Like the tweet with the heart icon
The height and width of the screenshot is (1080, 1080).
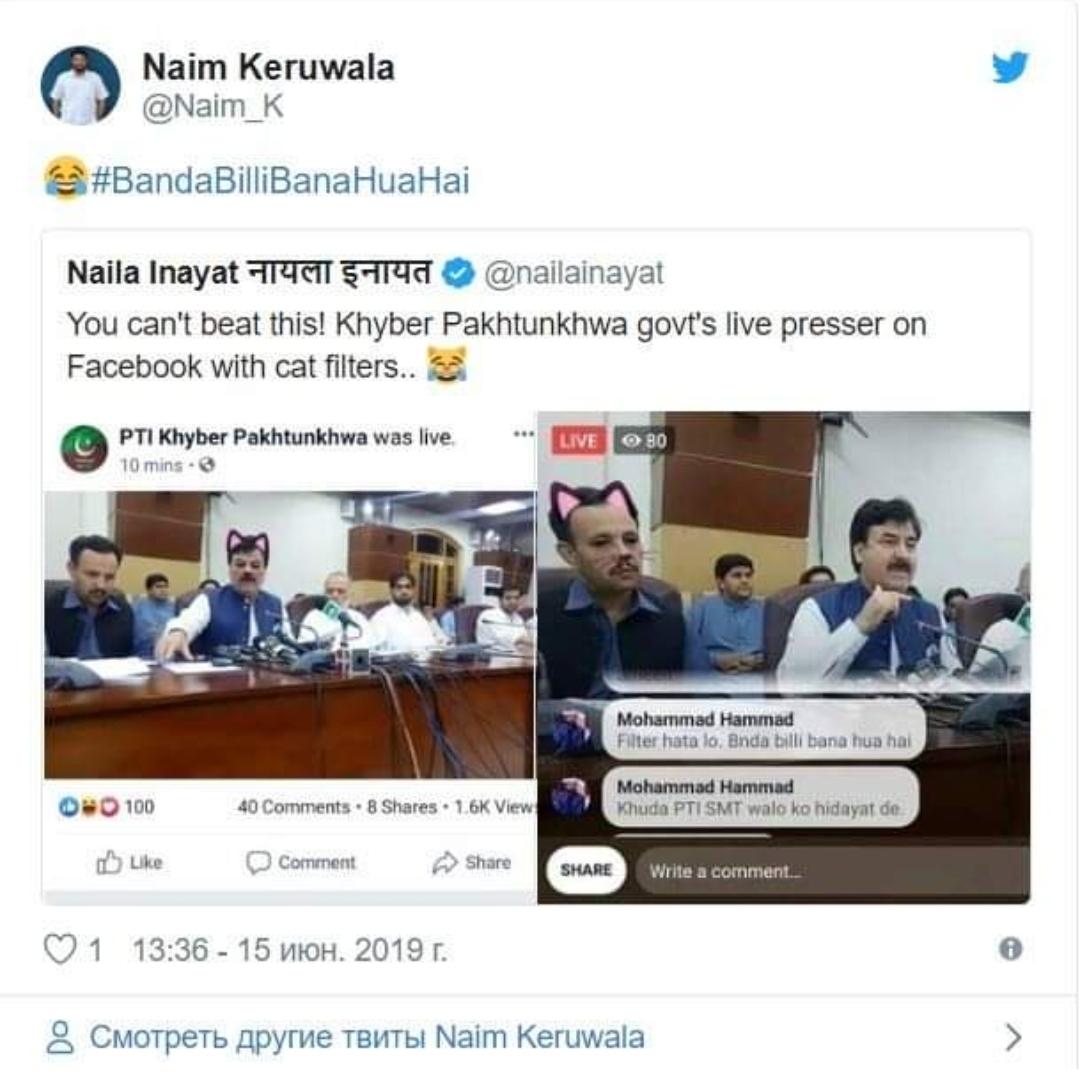coord(60,949)
